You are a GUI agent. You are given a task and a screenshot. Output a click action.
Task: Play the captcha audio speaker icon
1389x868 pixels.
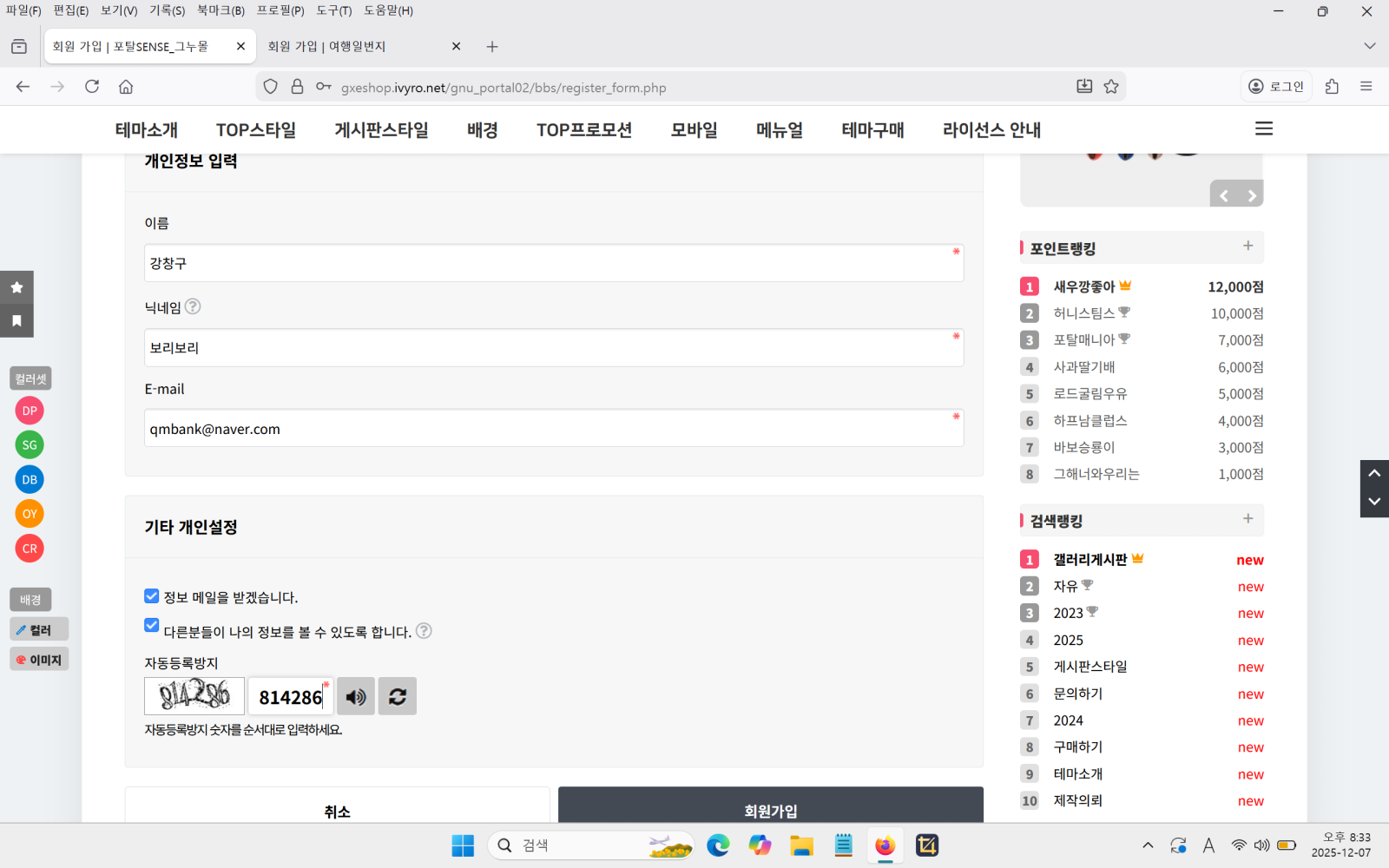click(x=356, y=697)
